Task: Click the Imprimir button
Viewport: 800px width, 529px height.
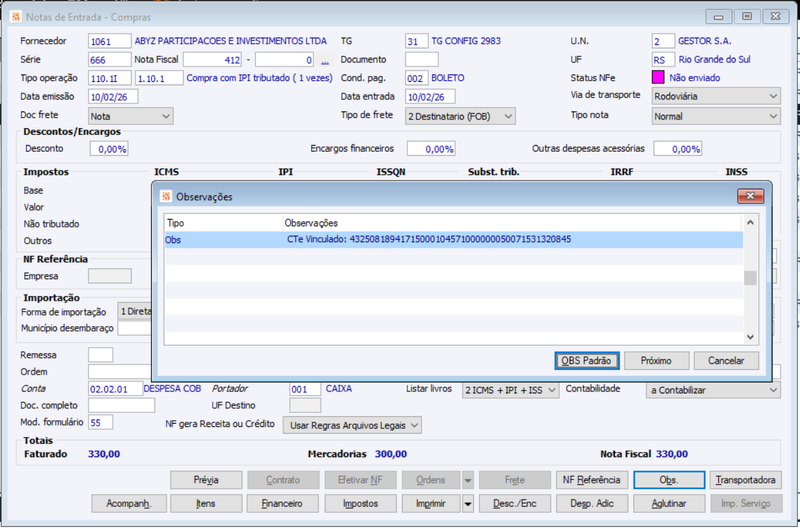Action: pyautogui.click(x=431, y=504)
